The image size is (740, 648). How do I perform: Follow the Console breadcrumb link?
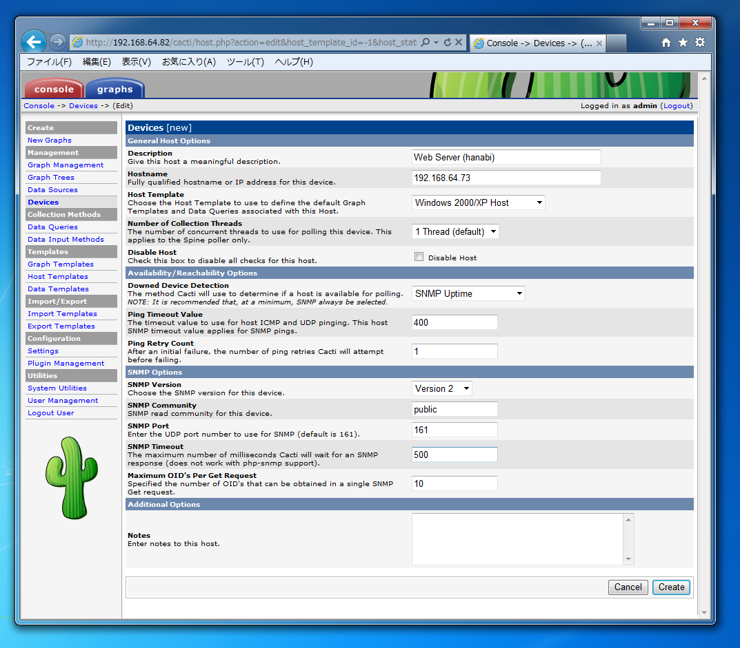pos(39,106)
